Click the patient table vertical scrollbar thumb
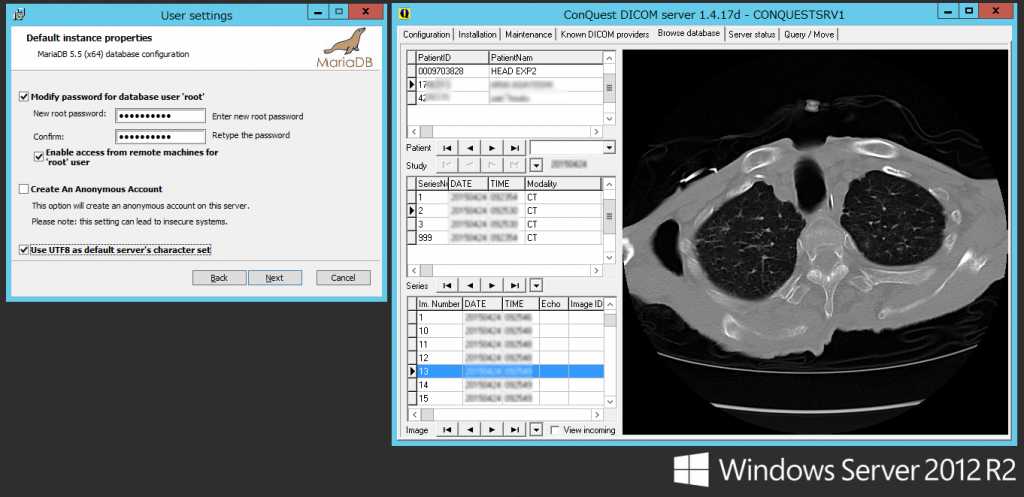The height and width of the screenshot is (497, 1024). click(x=609, y=87)
